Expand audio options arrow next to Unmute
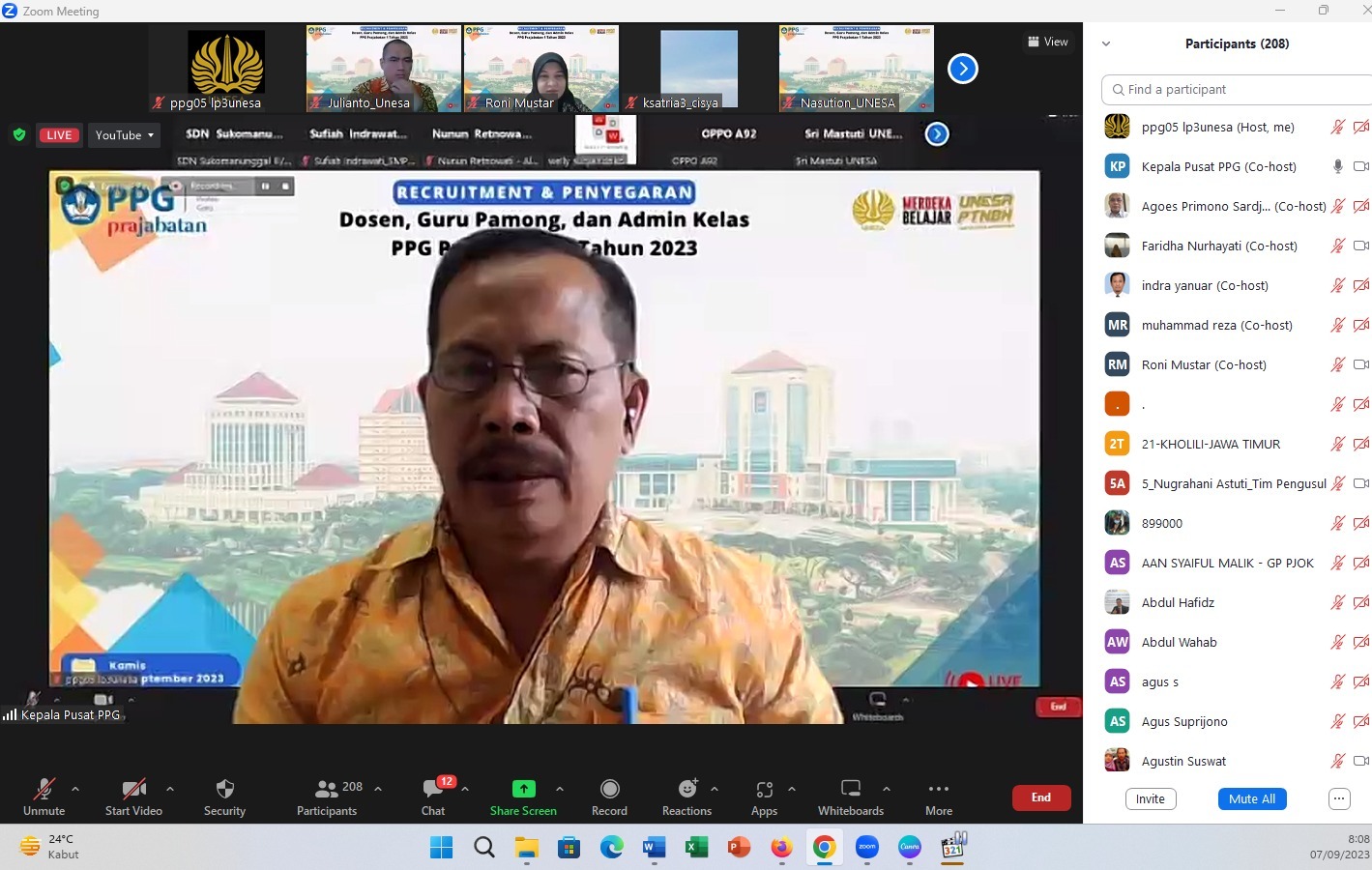 point(75,789)
